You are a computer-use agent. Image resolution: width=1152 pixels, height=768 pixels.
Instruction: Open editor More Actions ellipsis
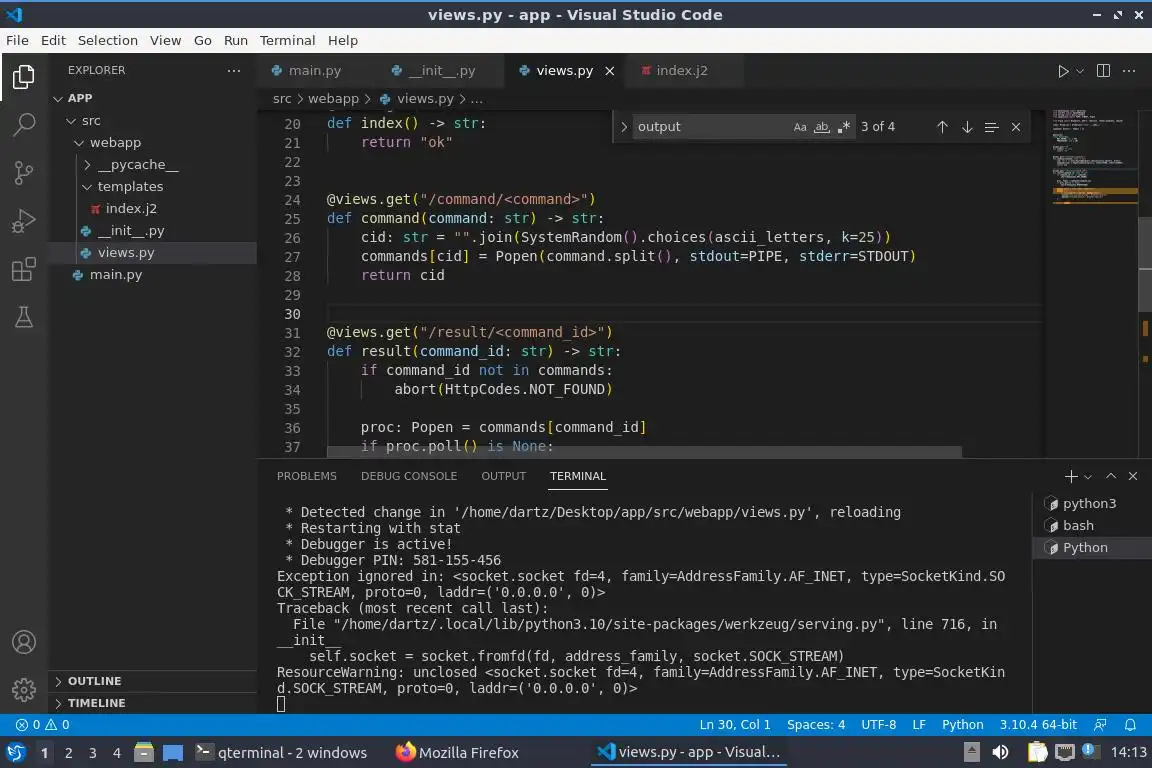(x=1129, y=71)
